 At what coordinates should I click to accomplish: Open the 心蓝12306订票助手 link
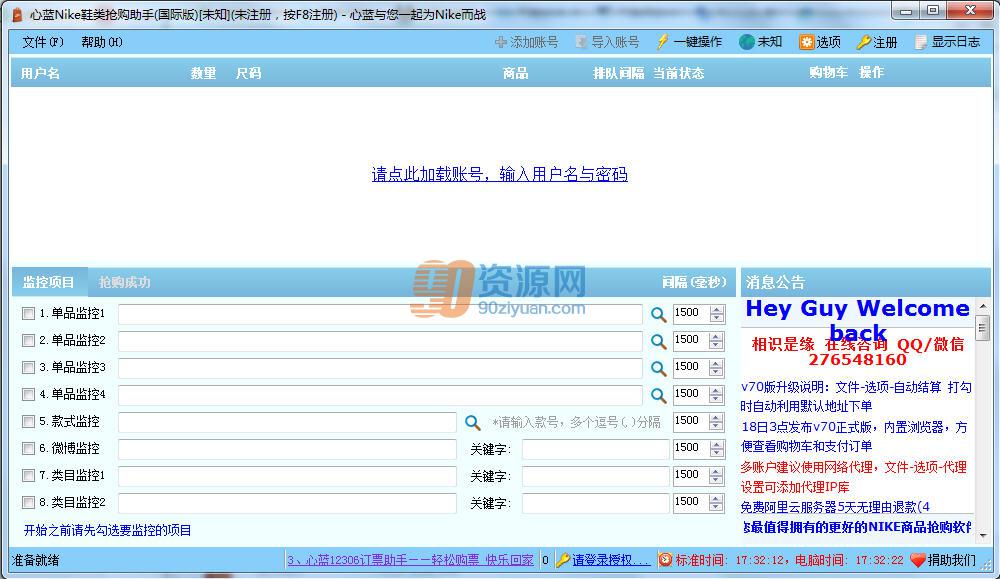pos(410,561)
